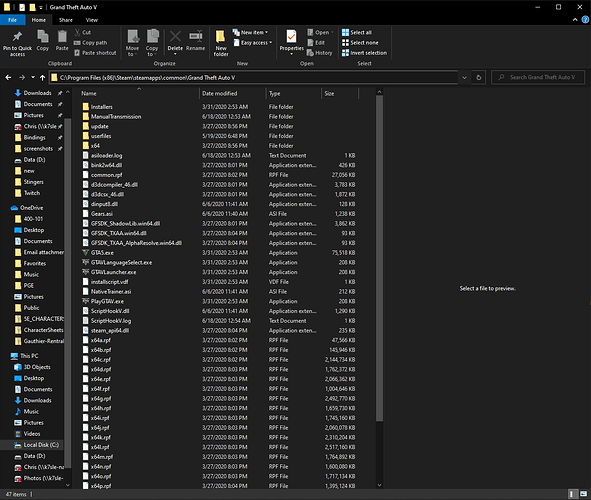The width and height of the screenshot is (591, 500).
Task: Open the Easy access dropdown
Action: 252,43
